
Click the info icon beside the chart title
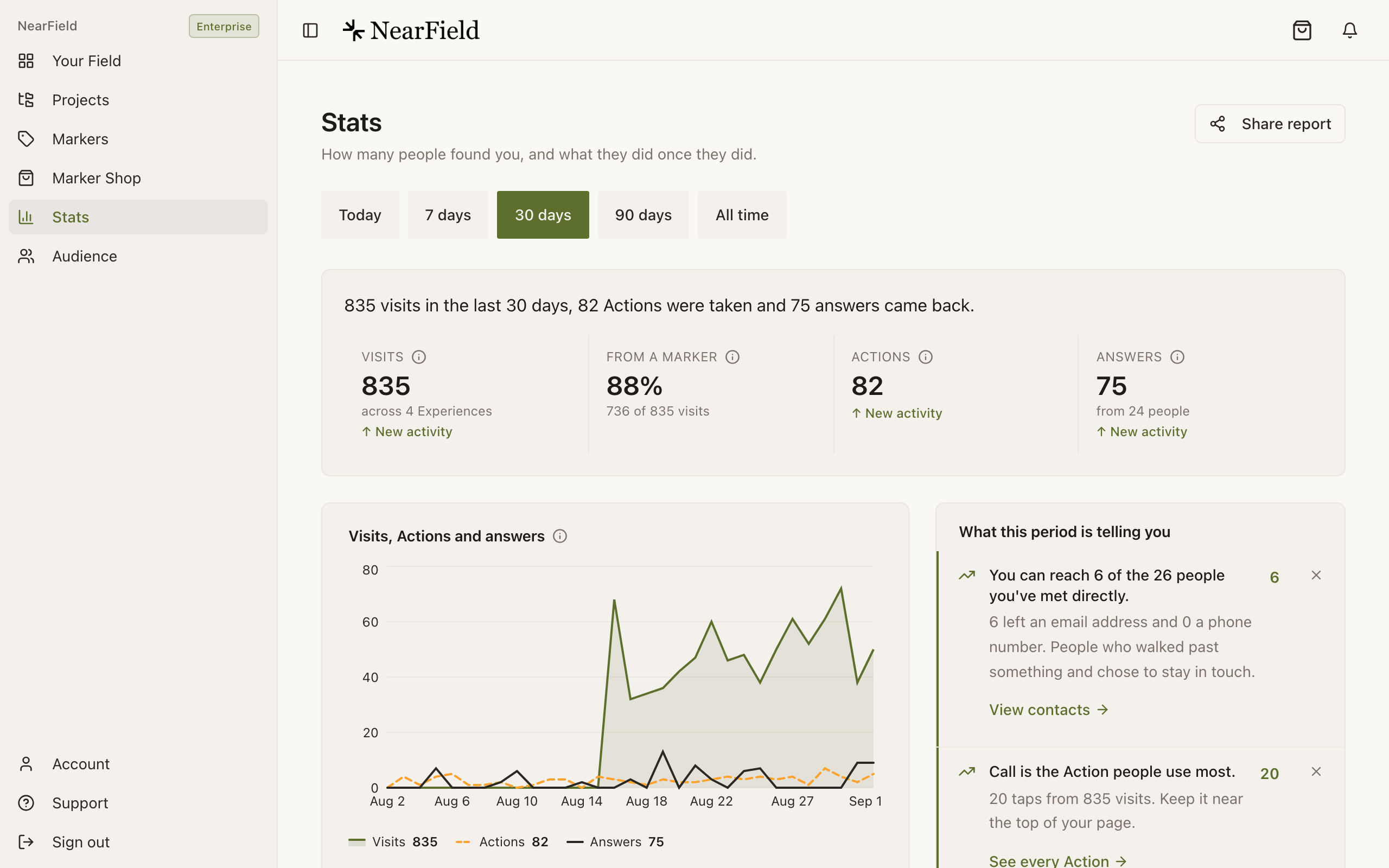point(559,536)
